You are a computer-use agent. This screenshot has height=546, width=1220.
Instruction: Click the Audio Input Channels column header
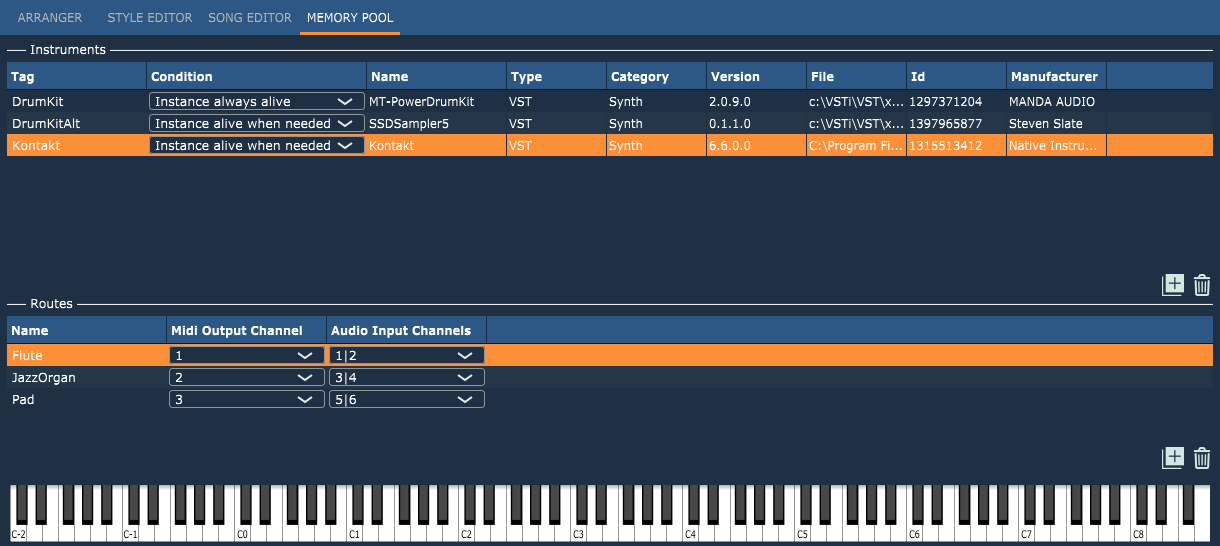(x=407, y=330)
